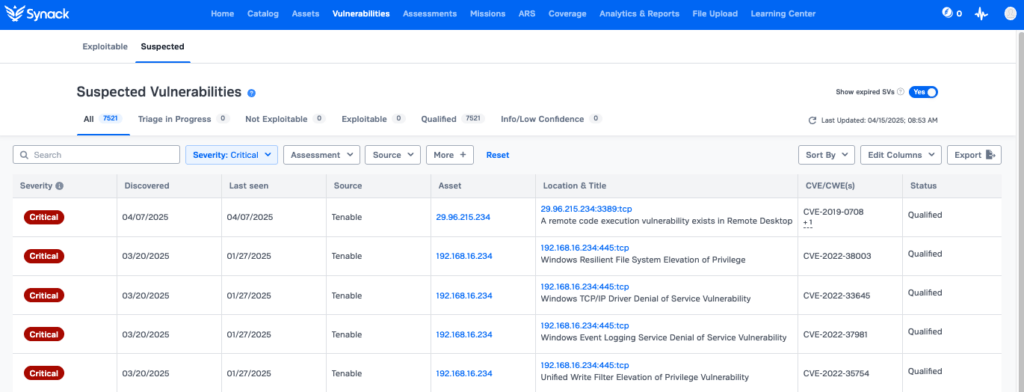Screen dimensions: 1024x392
Task: Click the Search input field
Action: (96, 155)
